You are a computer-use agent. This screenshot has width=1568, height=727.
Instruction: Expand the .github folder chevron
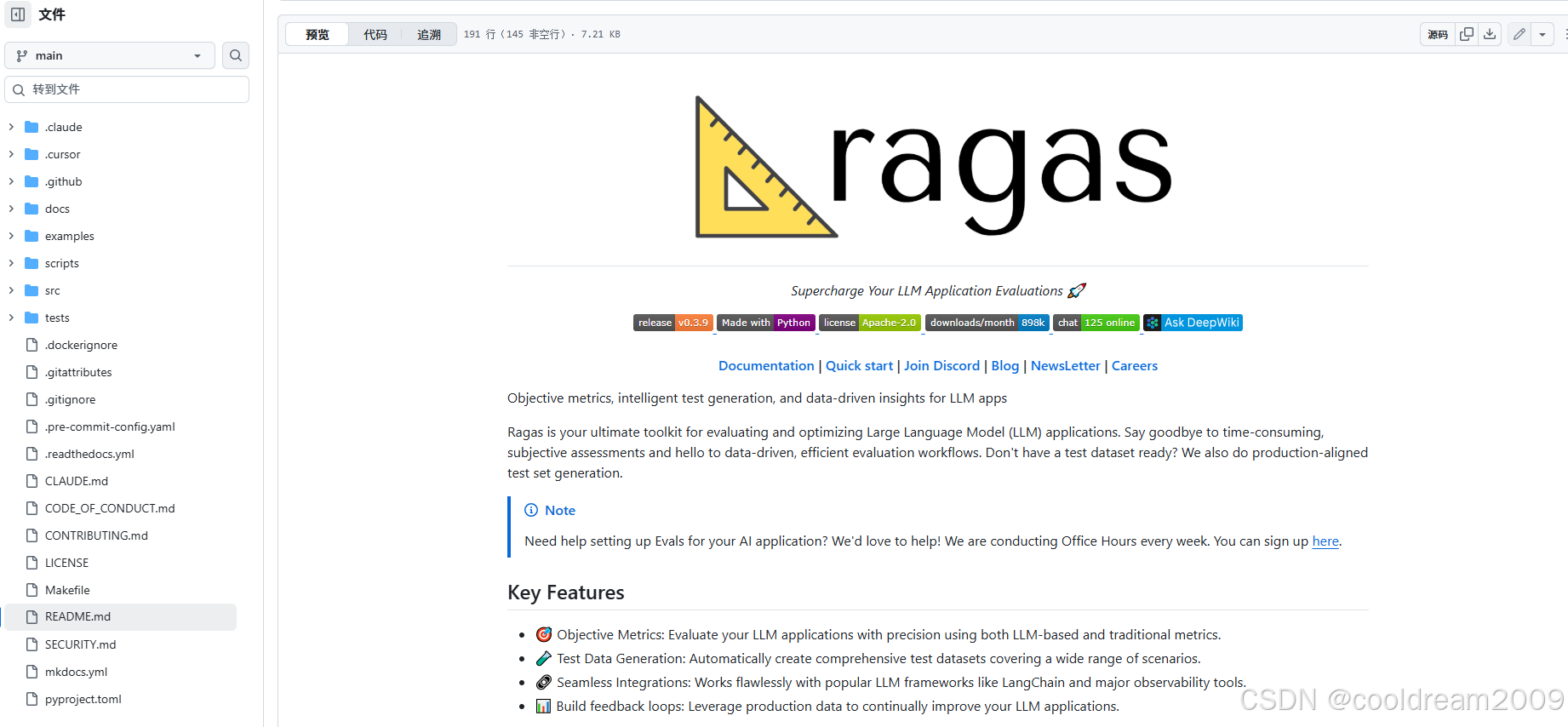click(11, 181)
